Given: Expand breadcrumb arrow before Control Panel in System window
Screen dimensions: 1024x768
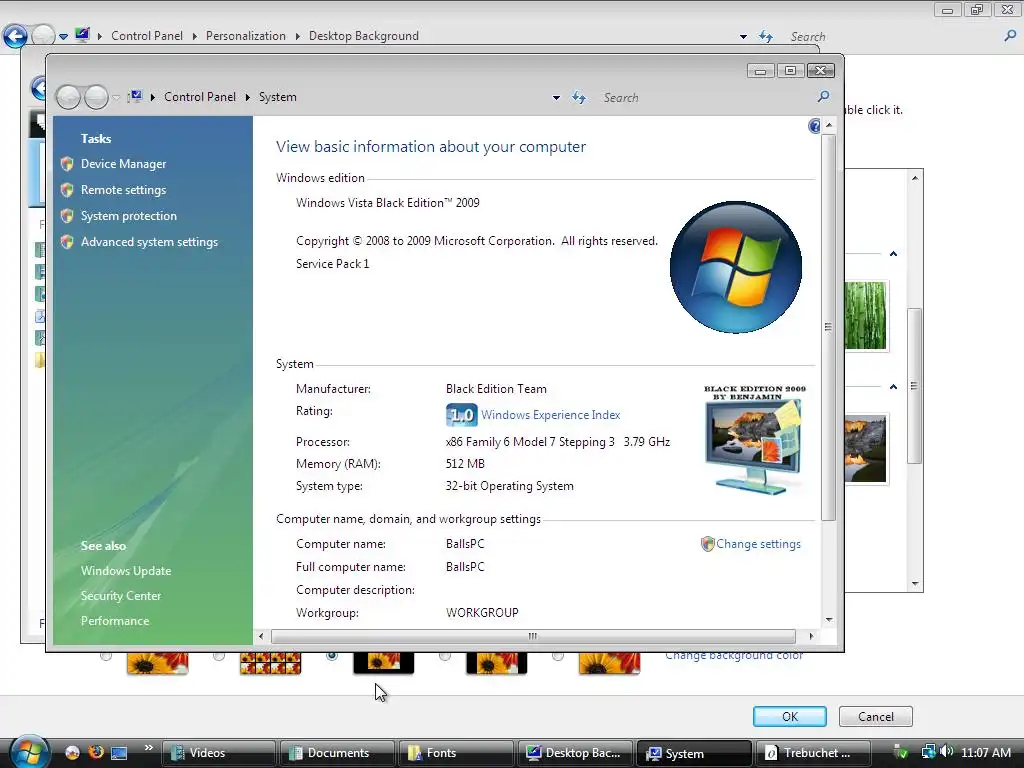Looking at the screenshot, I should coord(153,97).
